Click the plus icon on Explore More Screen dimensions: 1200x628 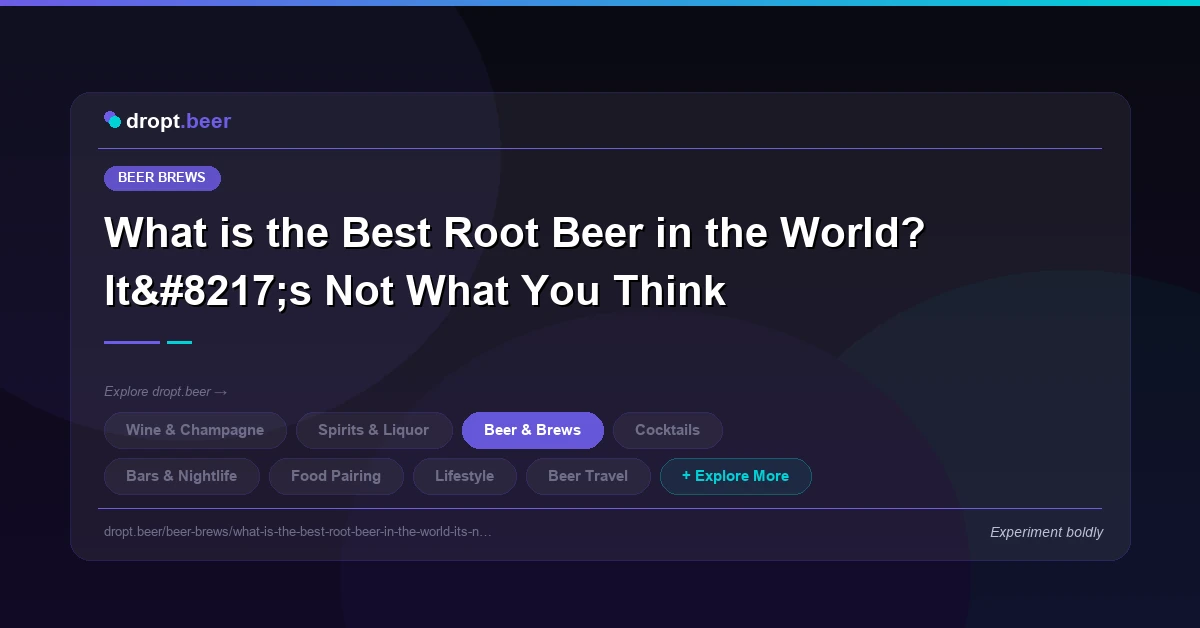(687, 476)
